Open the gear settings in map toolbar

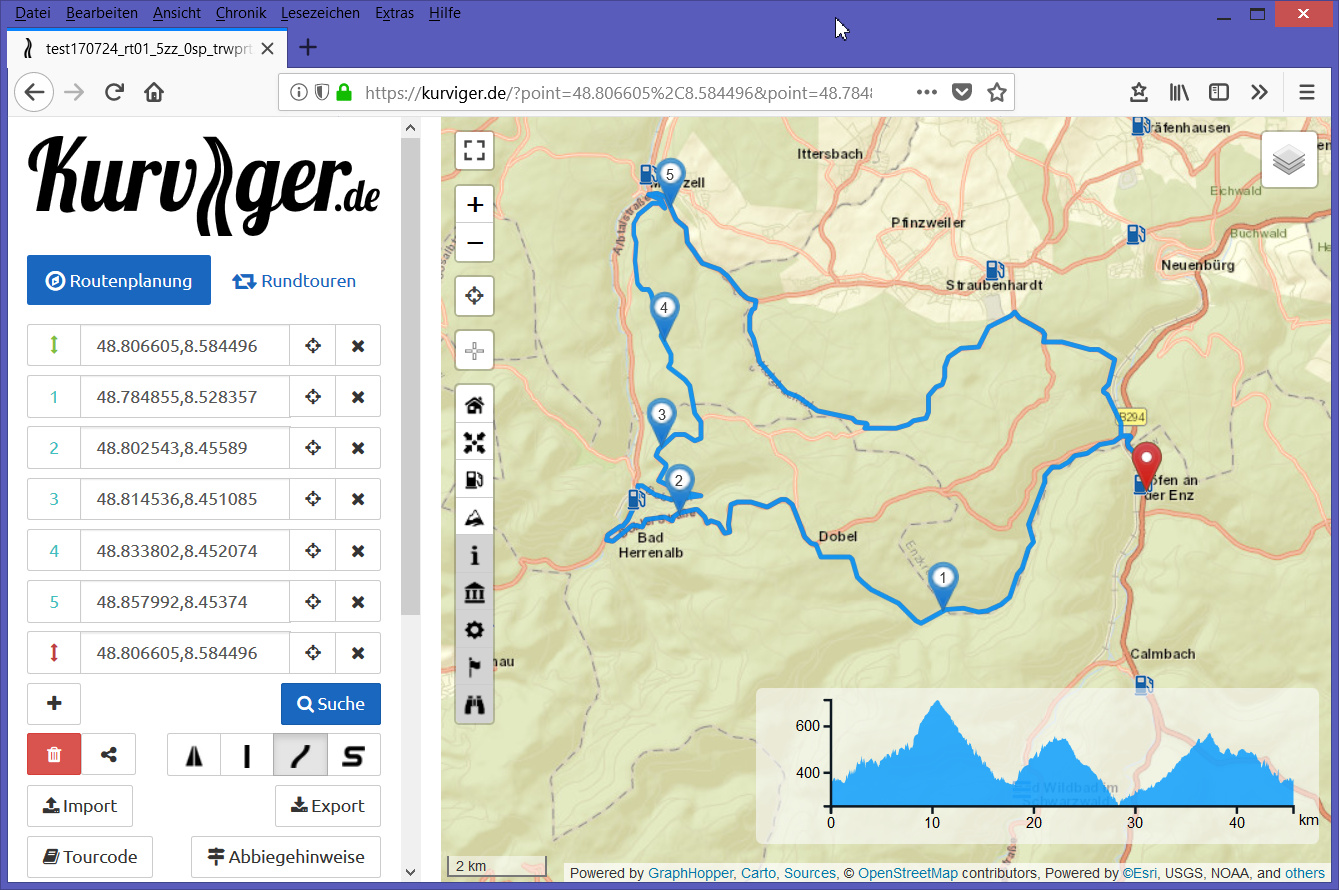(475, 630)
